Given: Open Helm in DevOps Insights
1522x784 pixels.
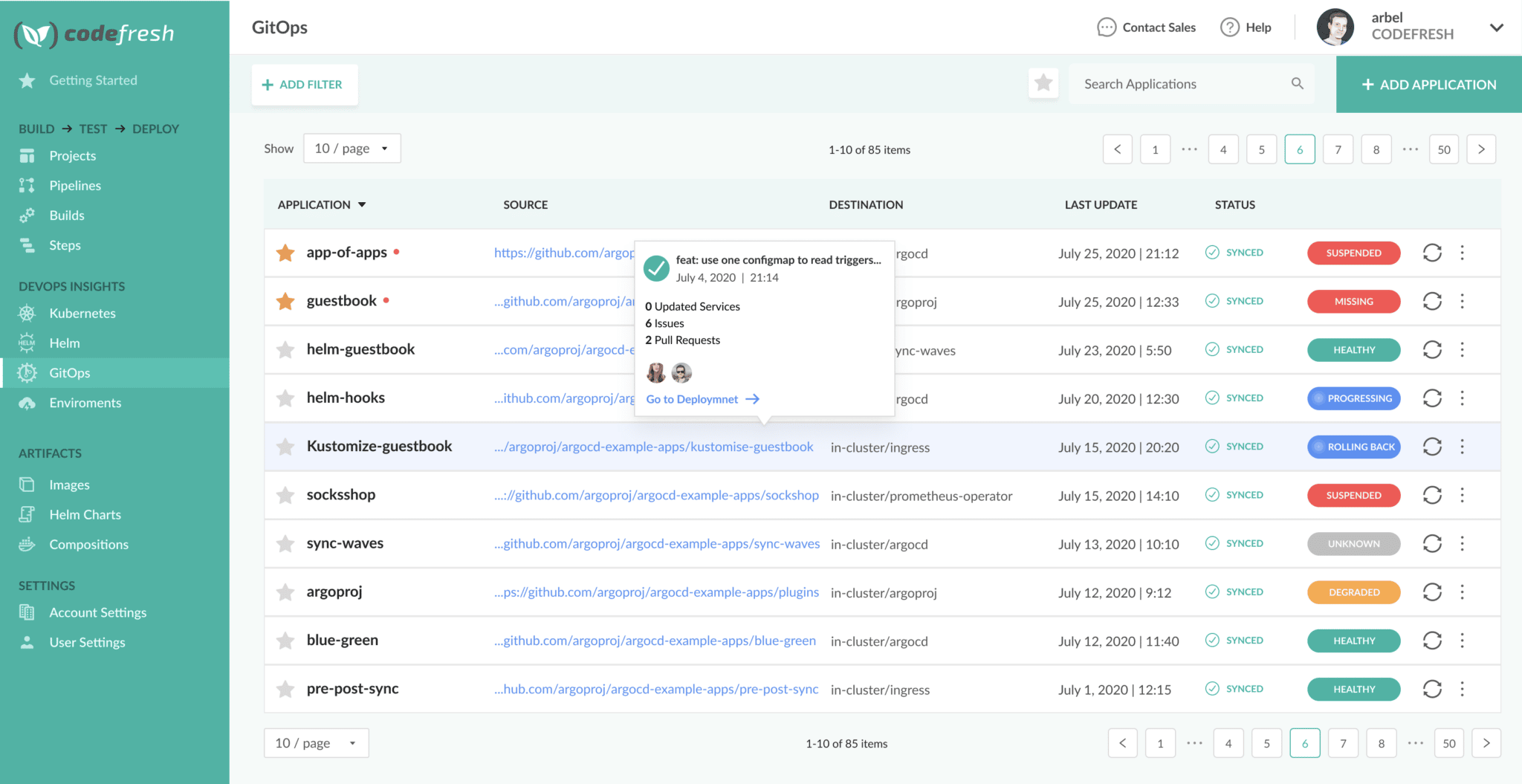Looking at the screenshot, I should tap(64, 343).
